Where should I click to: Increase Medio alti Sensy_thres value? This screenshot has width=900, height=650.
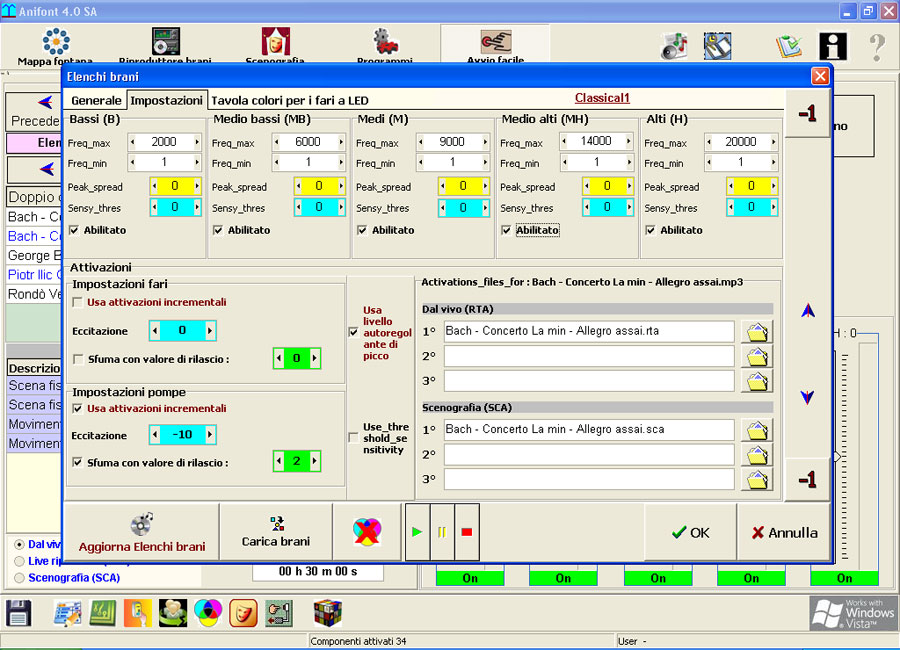tap(629, 207)
